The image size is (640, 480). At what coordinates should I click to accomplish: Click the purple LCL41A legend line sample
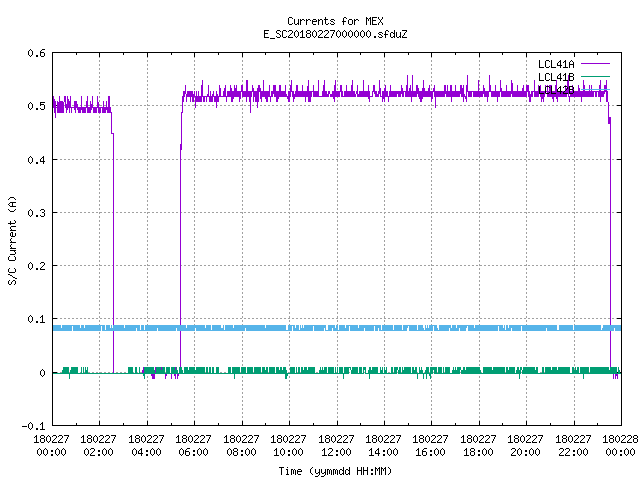coord(595,64)
